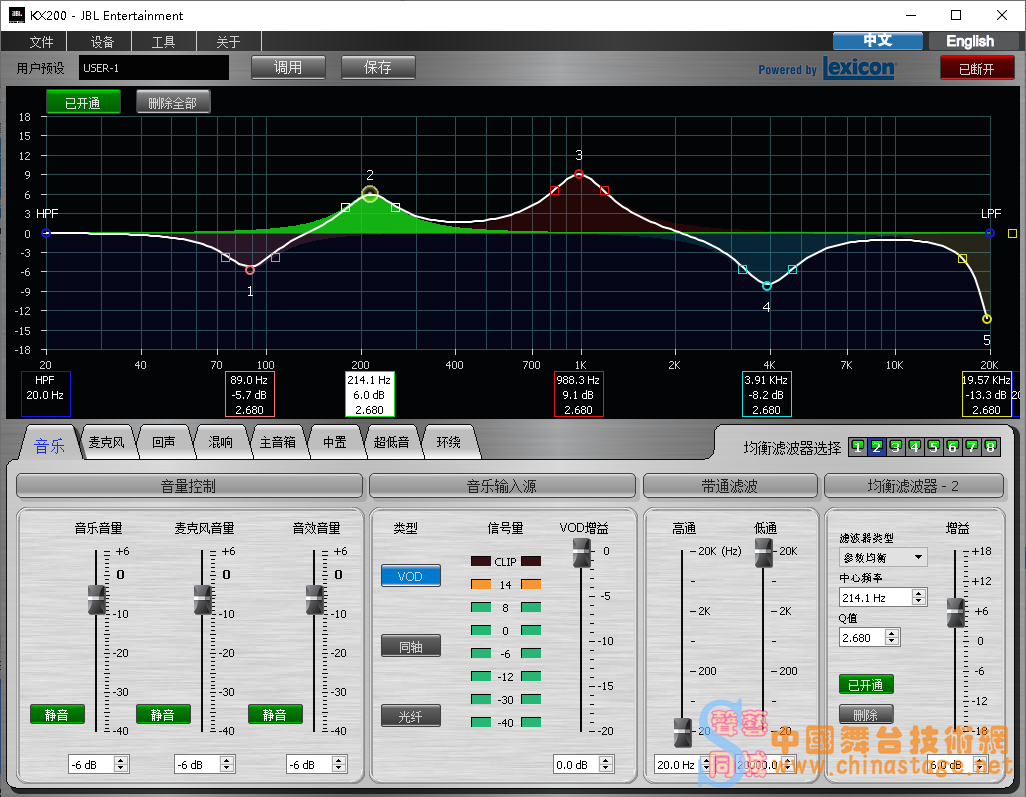The width and height of the screenshot is (1026, 797).
Task: Click the 3.91 KHz filter info box
Action: [x=766, y=395]
